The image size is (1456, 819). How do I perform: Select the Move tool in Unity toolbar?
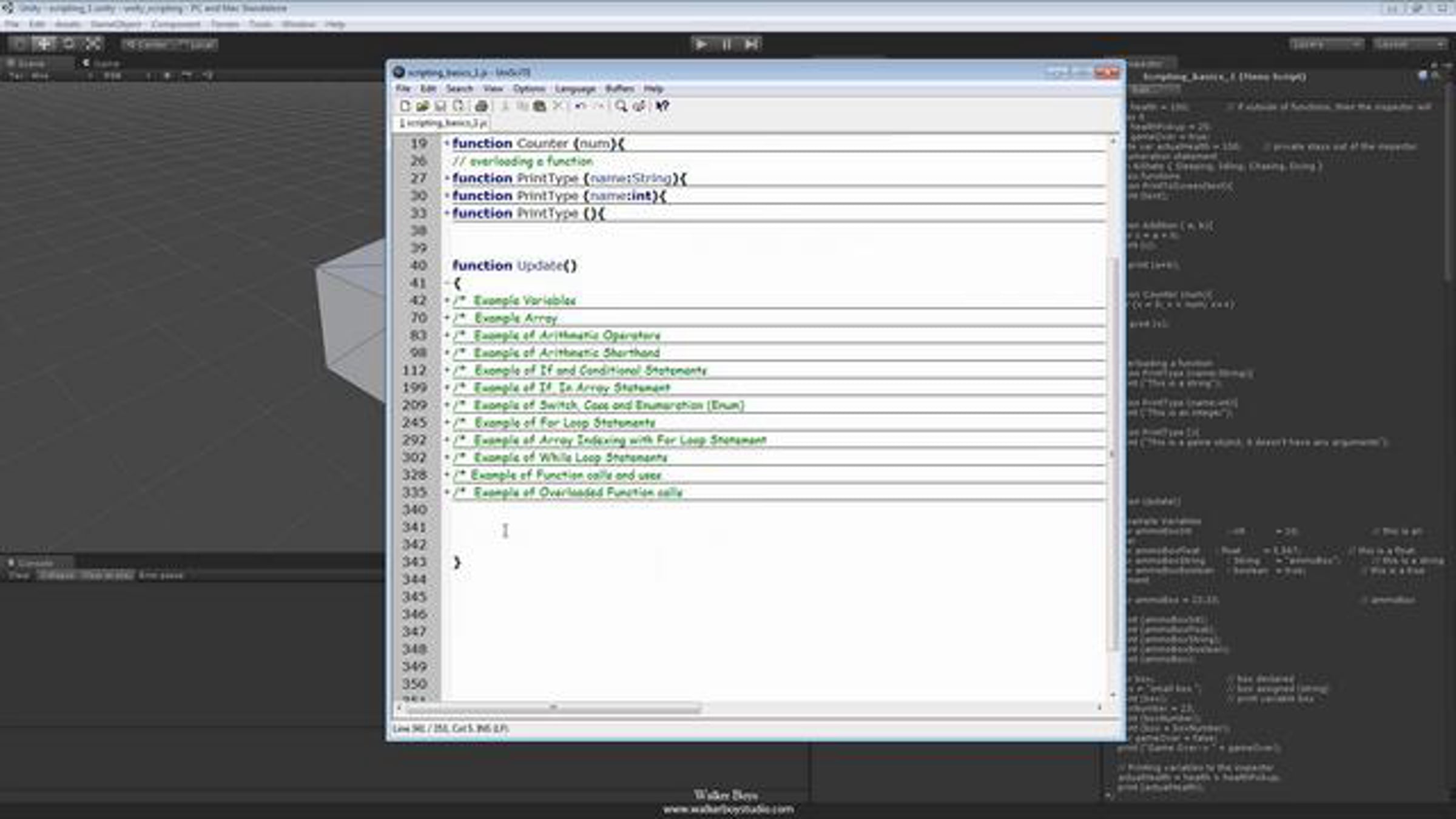(44, 44)
